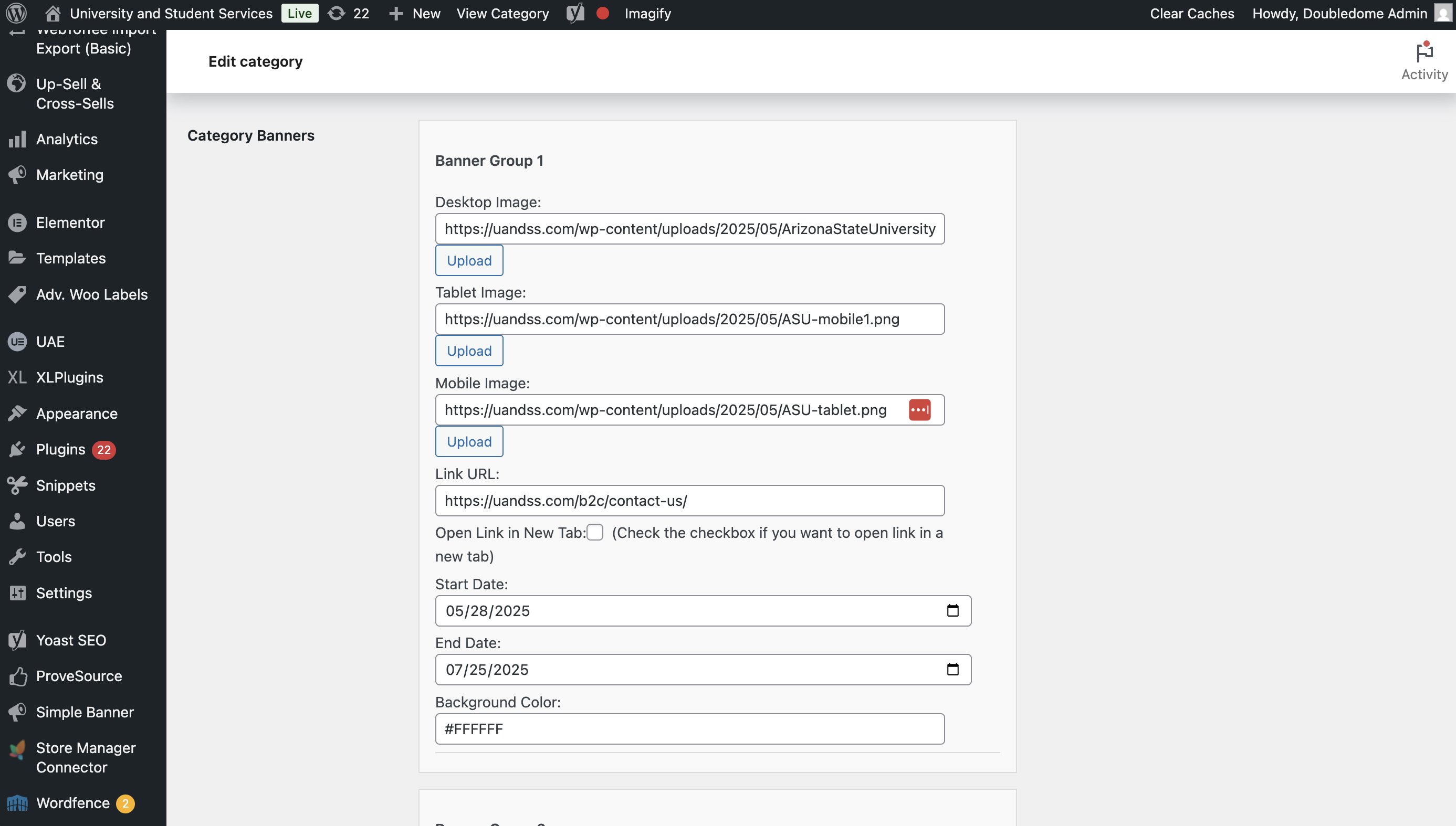Open the updates icon showing 22
This screenshot has height=826, width=1456.
pos(337,13)
